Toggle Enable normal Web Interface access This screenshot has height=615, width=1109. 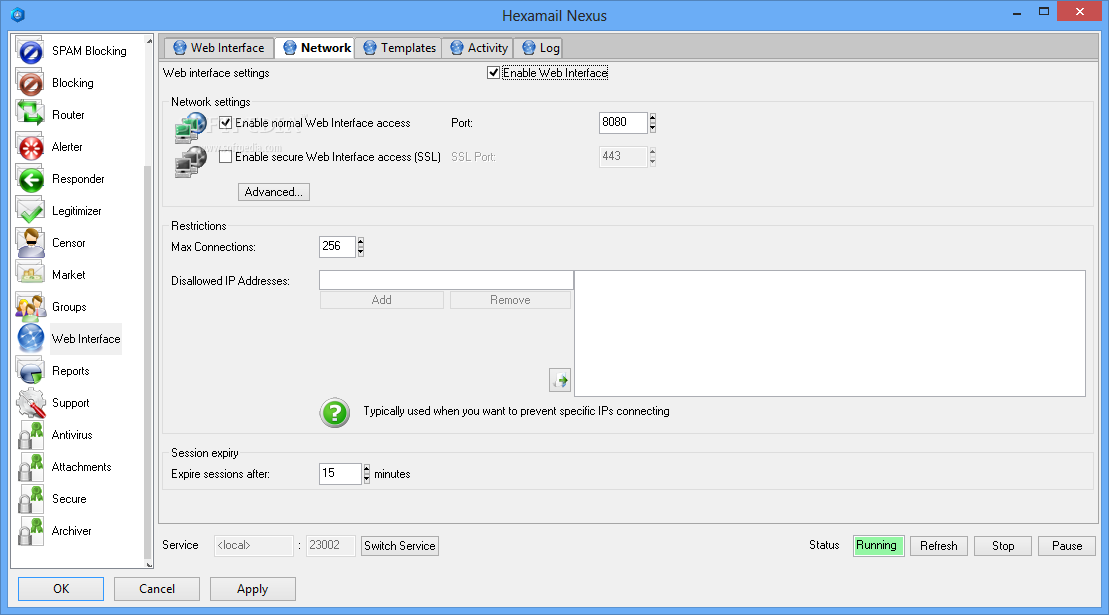coord(226,123)
